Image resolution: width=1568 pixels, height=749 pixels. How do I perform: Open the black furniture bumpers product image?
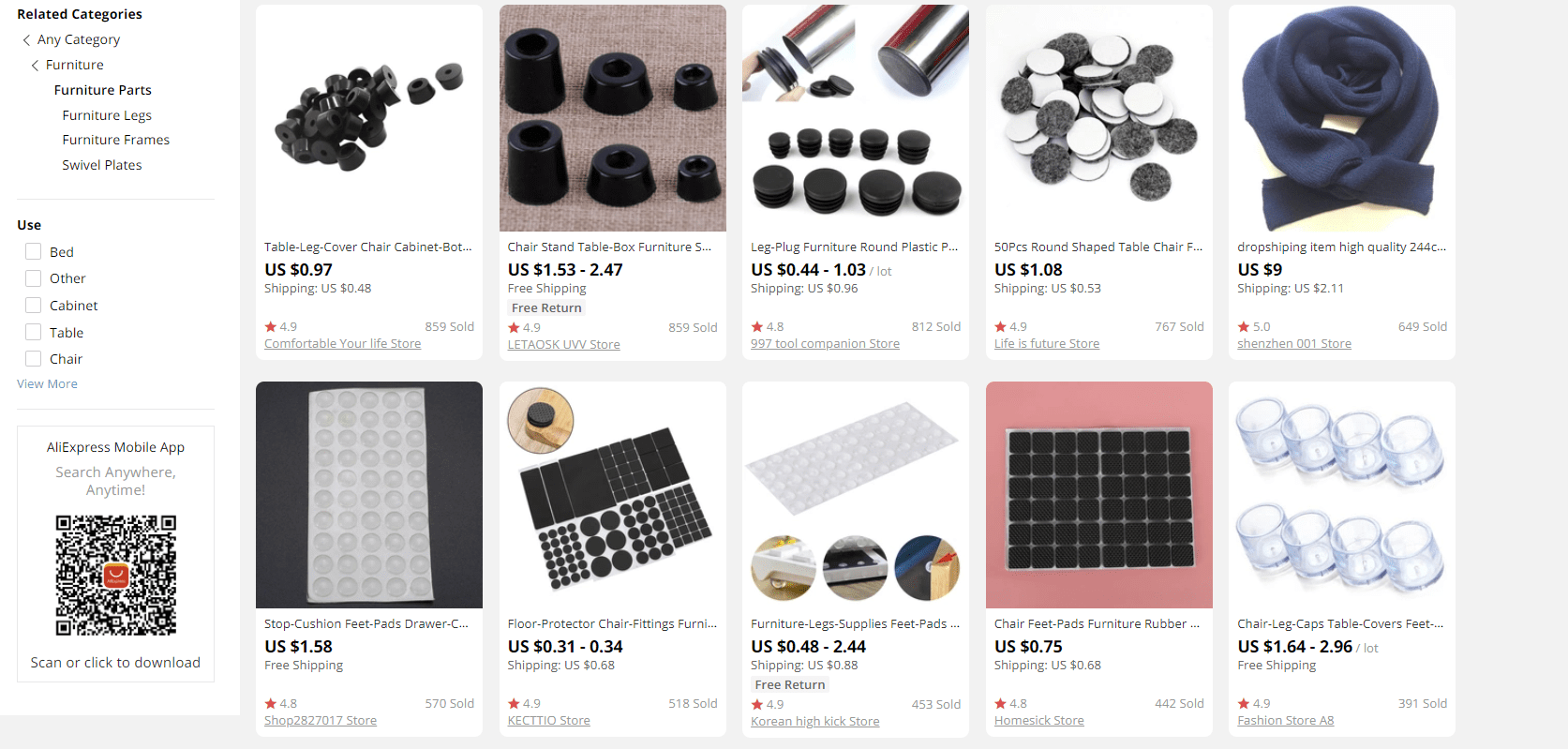(x=369, y=118)
